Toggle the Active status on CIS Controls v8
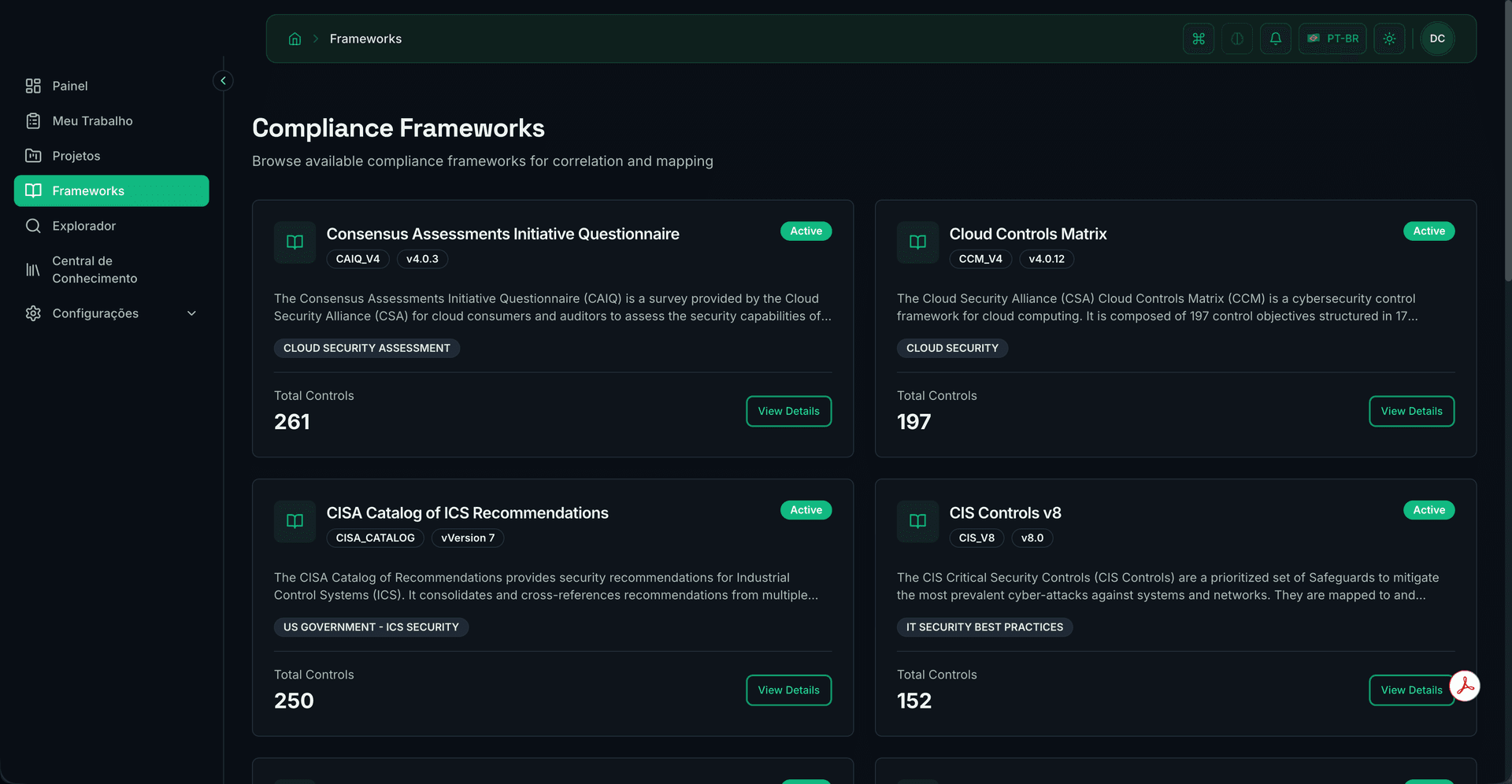1512x784 pixels. (1429, 510)
